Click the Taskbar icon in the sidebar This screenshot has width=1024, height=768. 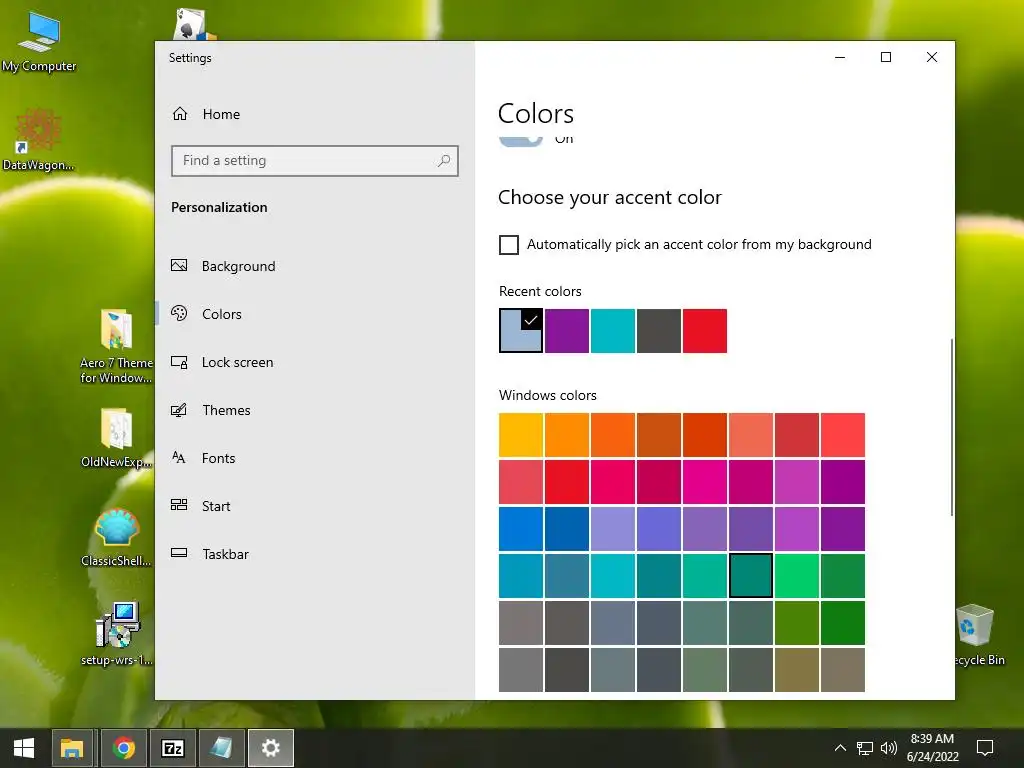point(179,553)
